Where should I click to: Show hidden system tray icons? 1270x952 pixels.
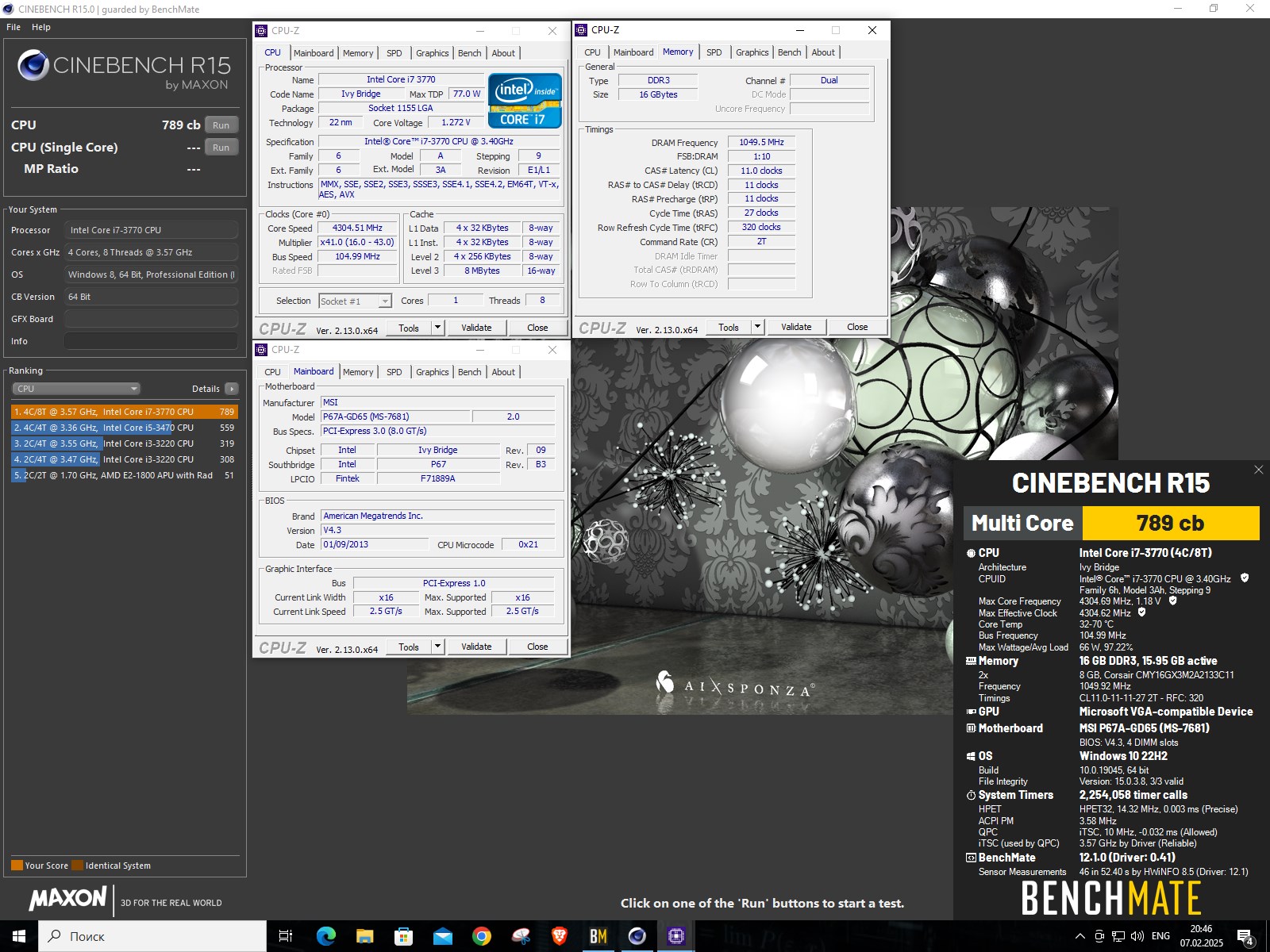[1079, 936]
